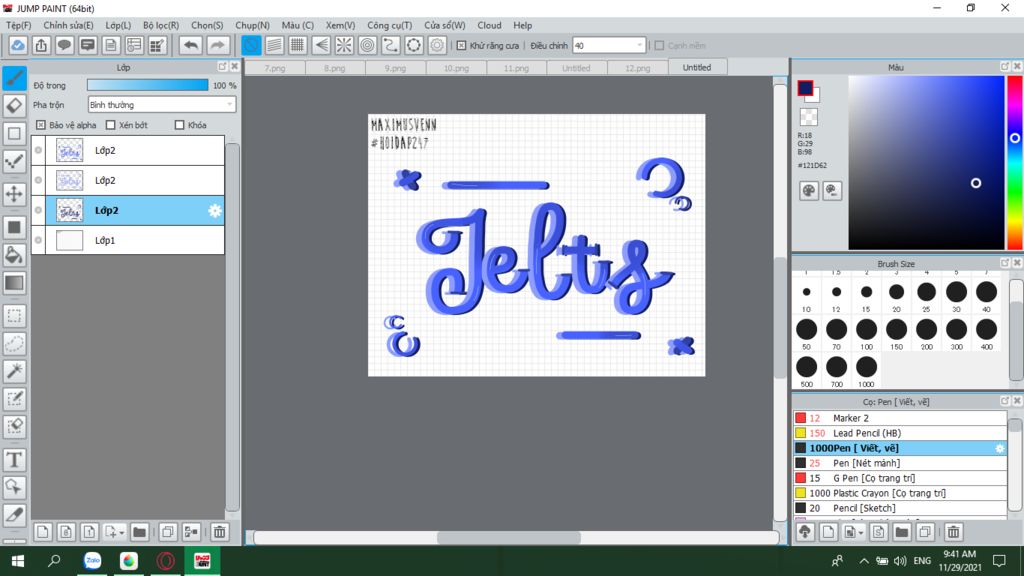
Task: Open Opera browser from the taskbar
Action: pyautogui.click(x=165, y=561)
